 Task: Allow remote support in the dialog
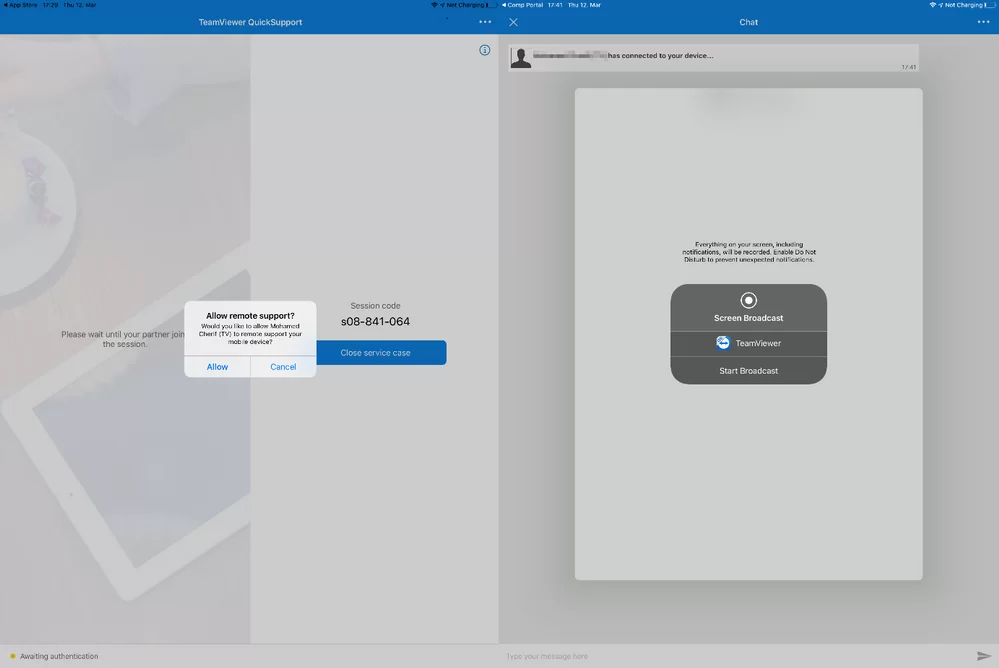click(217, 366)
